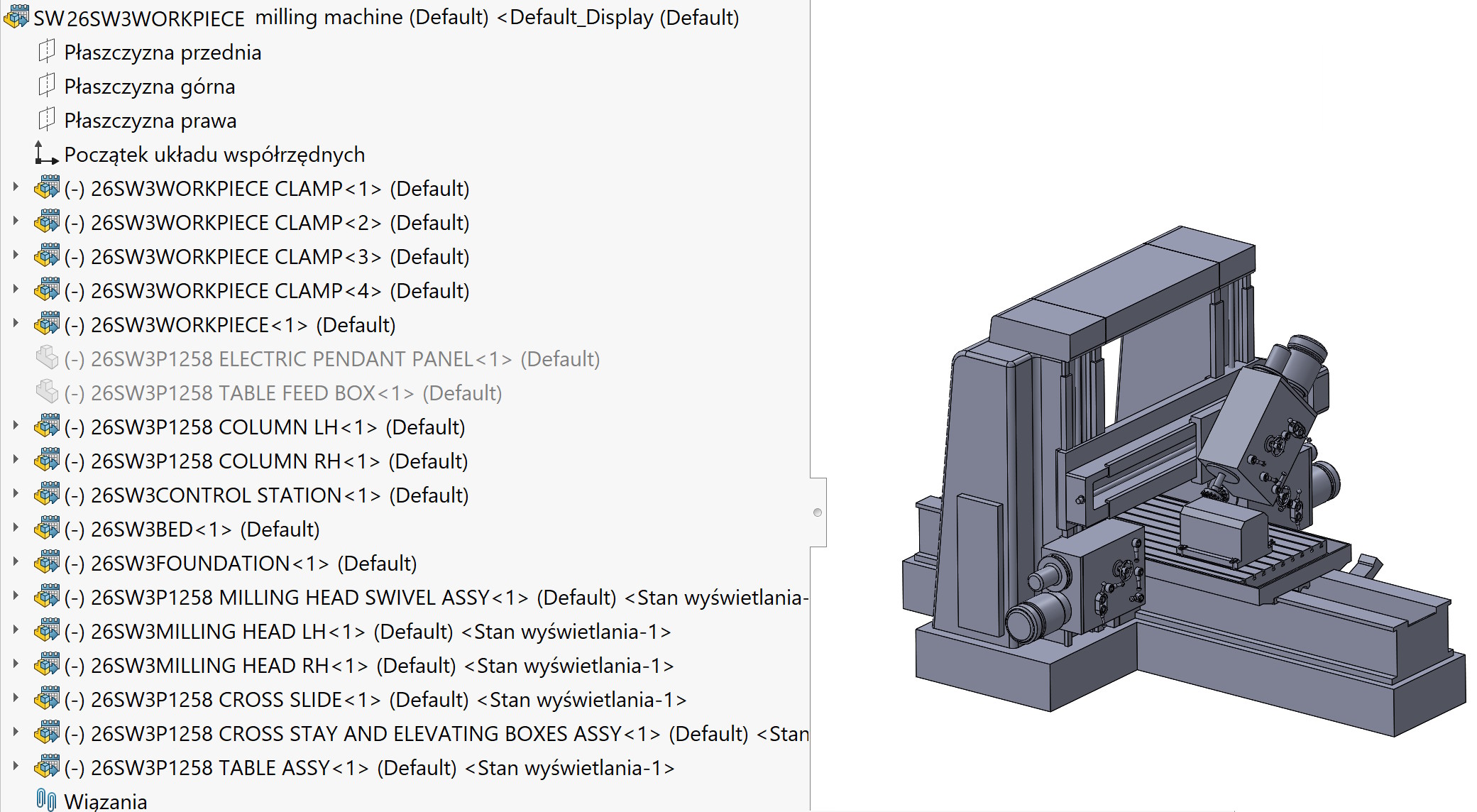Click the component icon beside 26SW3FOUNDATION<1>

[46, 563]
